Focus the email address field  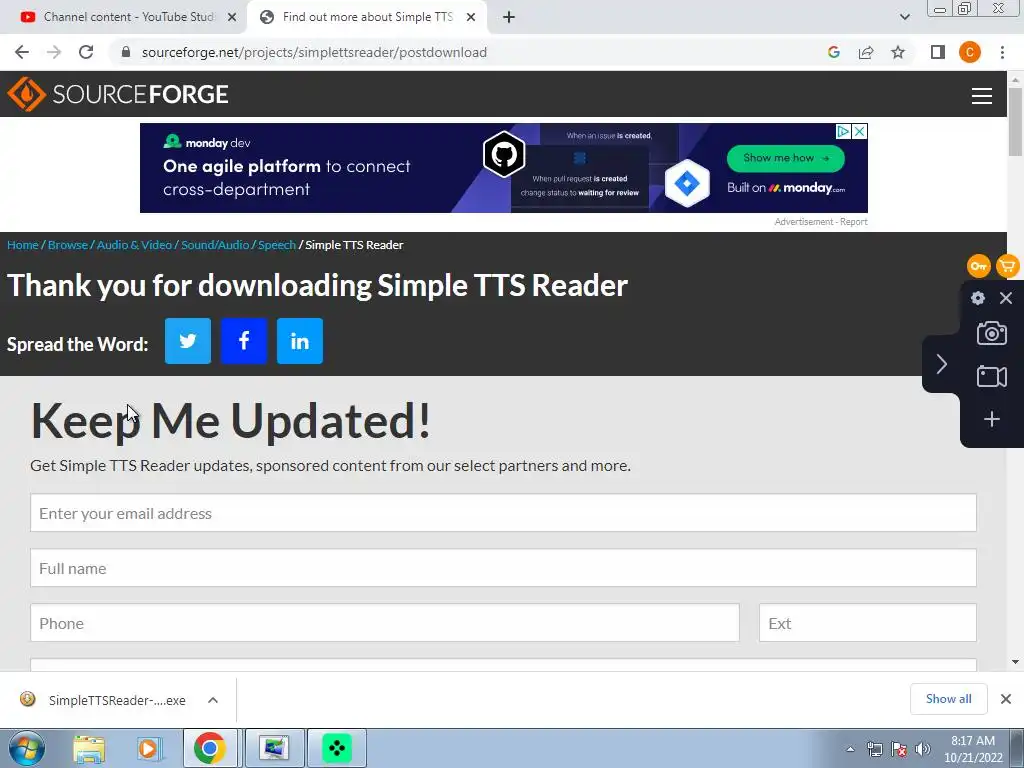(503, 513)
